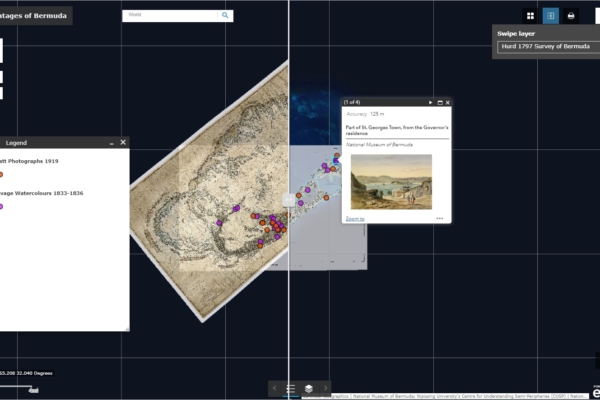Close the St. Georges Town popup

pyautogui.click(x=448, y=103)
